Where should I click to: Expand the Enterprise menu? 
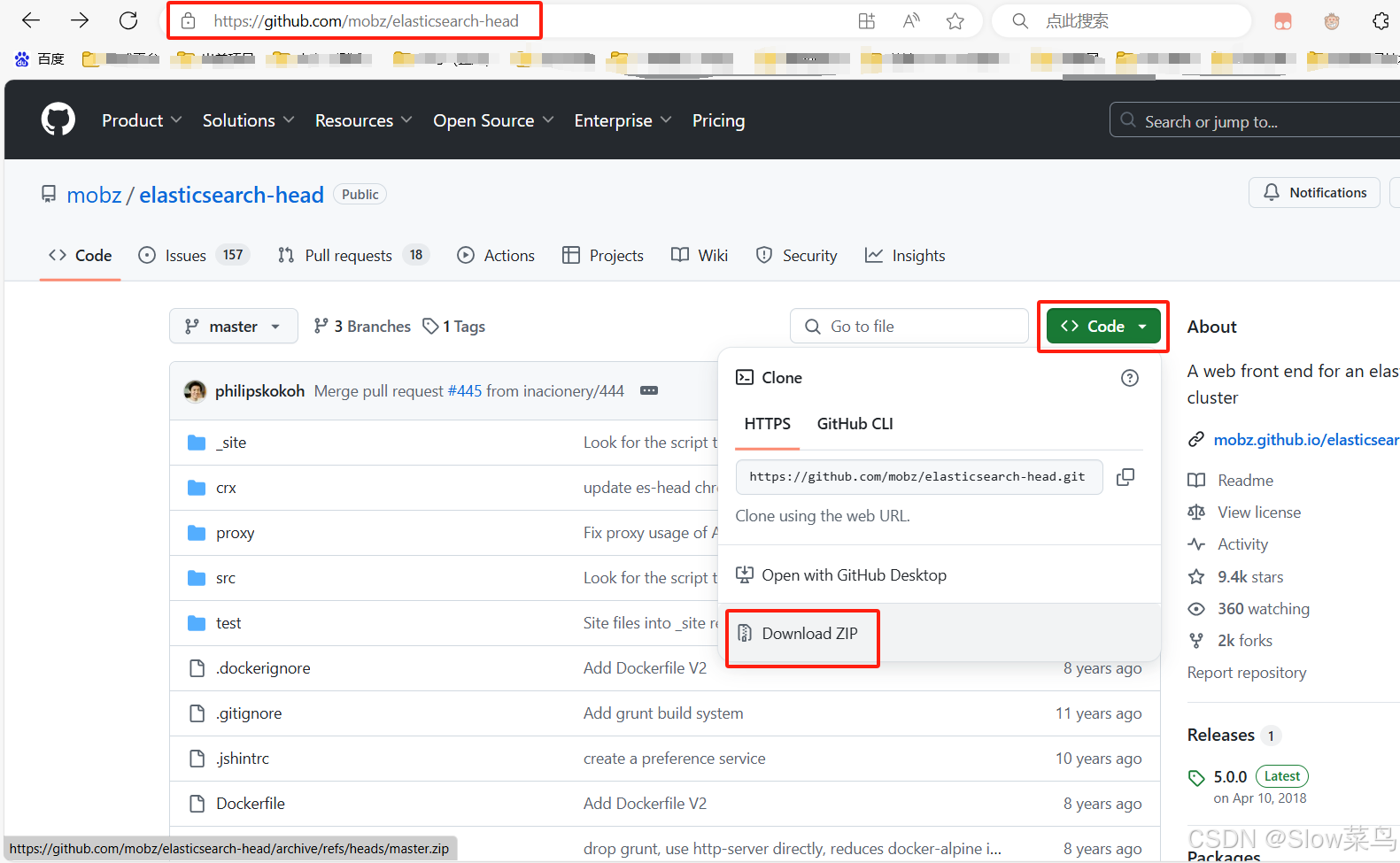[623, 120]
